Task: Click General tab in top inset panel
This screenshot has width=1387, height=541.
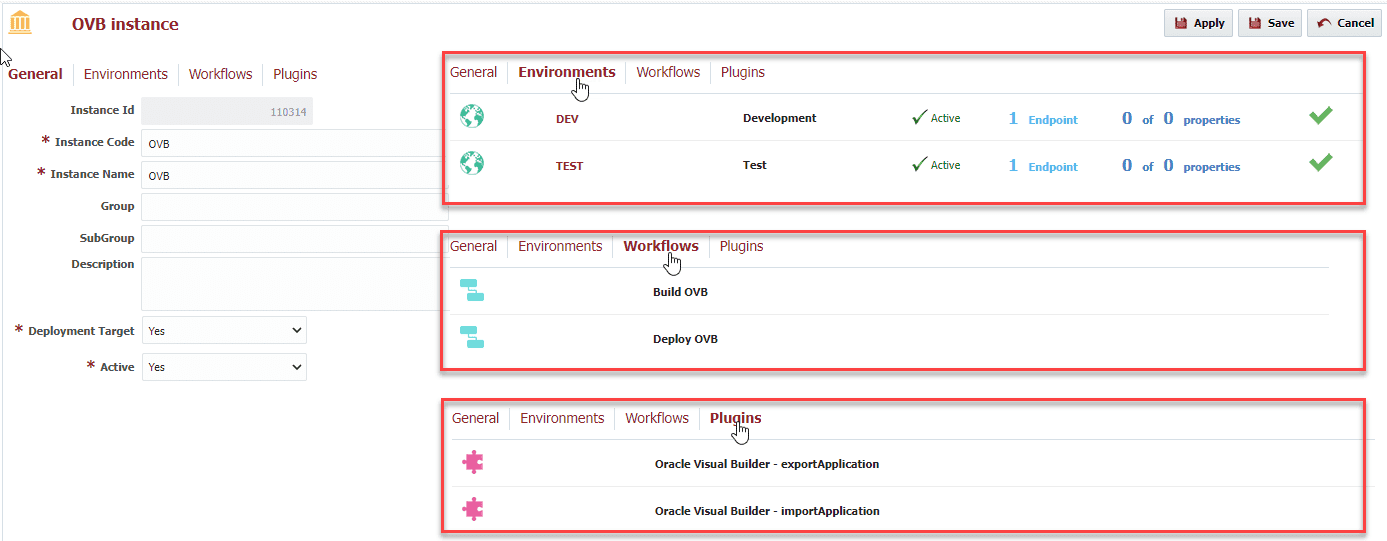Action: pyautogui.click(x=474, y=72)
